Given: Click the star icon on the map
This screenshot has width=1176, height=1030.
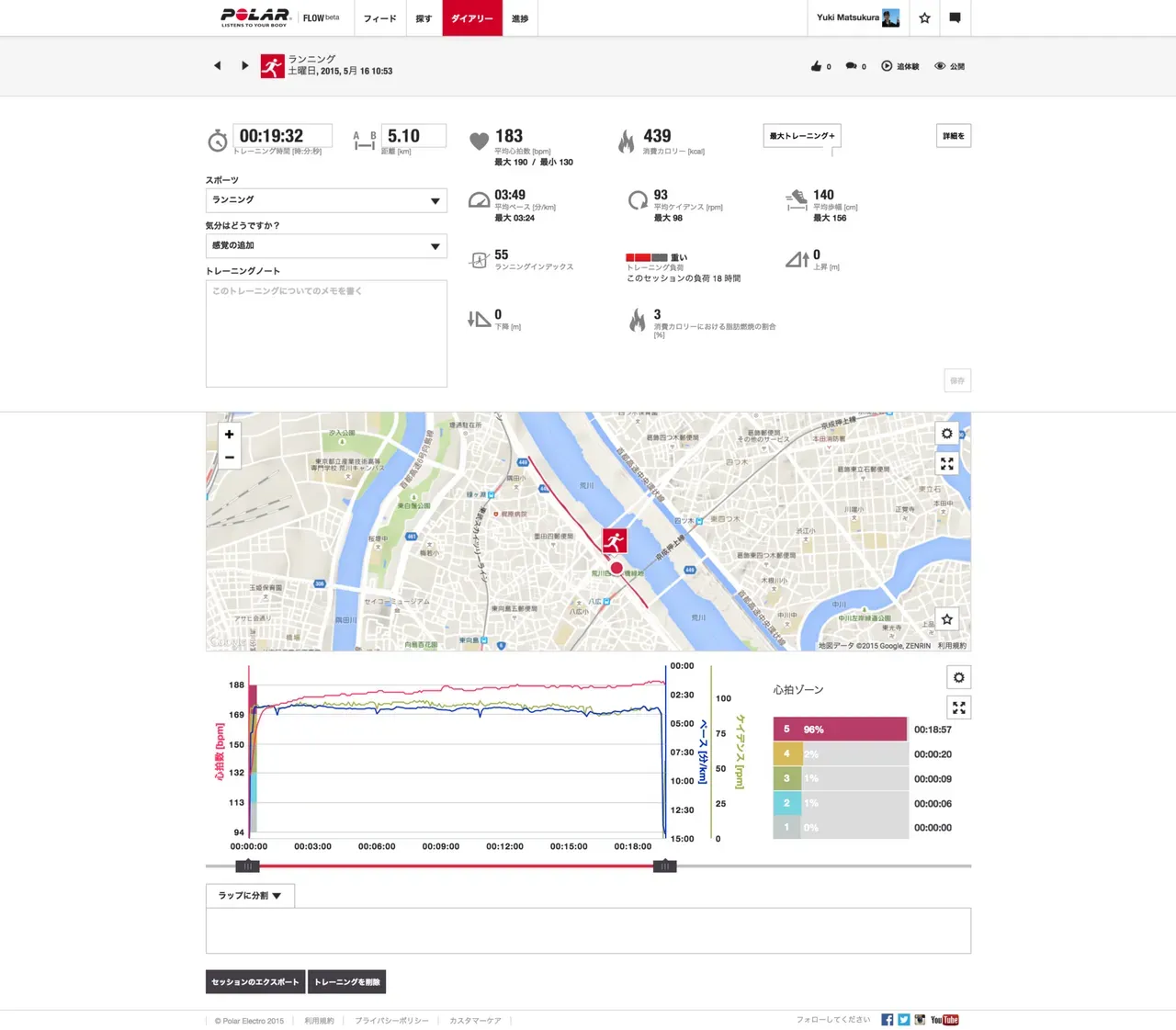Looking at the screenshot, I should [946, 619].
